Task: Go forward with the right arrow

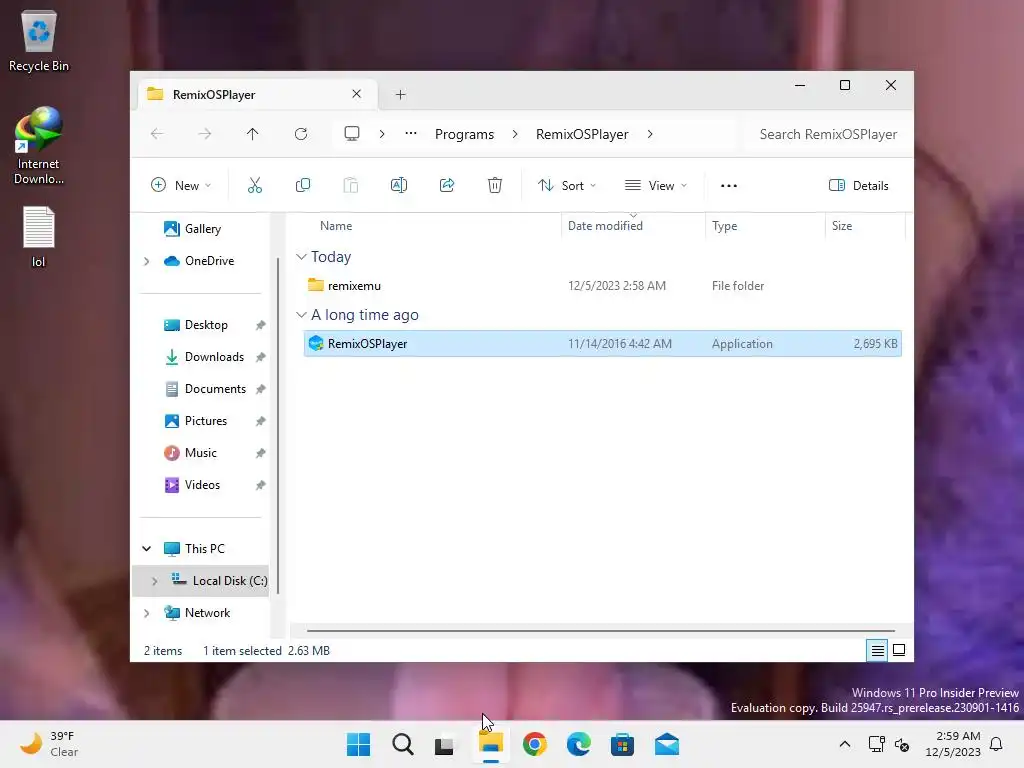Action: pos(204,134)
